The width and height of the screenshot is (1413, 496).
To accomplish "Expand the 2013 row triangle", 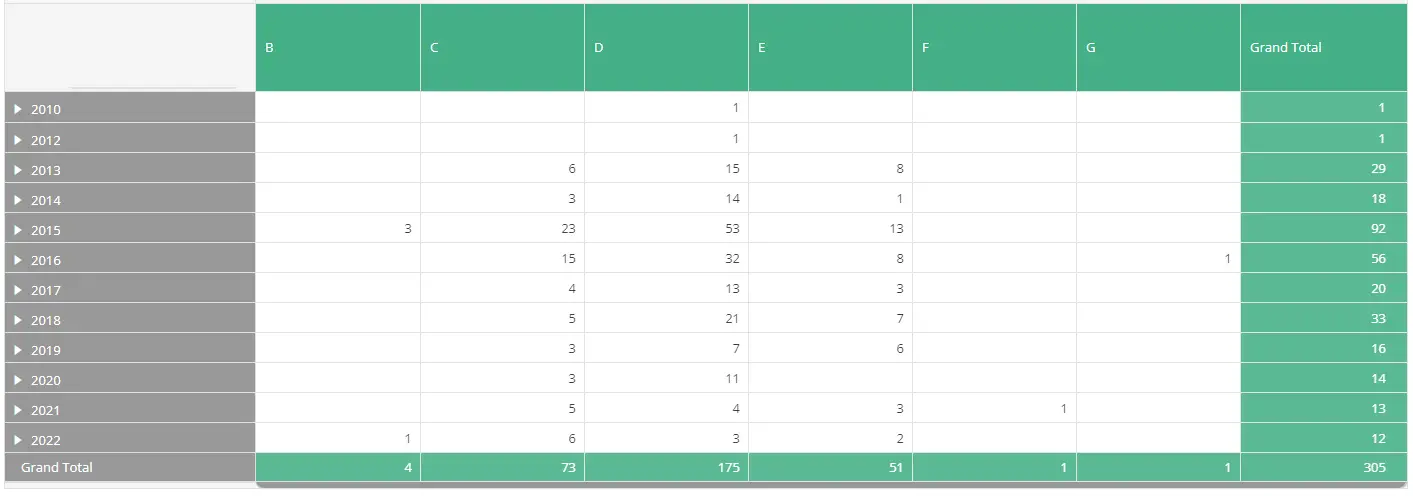I will pyautogui.click(x=18, y=169).
